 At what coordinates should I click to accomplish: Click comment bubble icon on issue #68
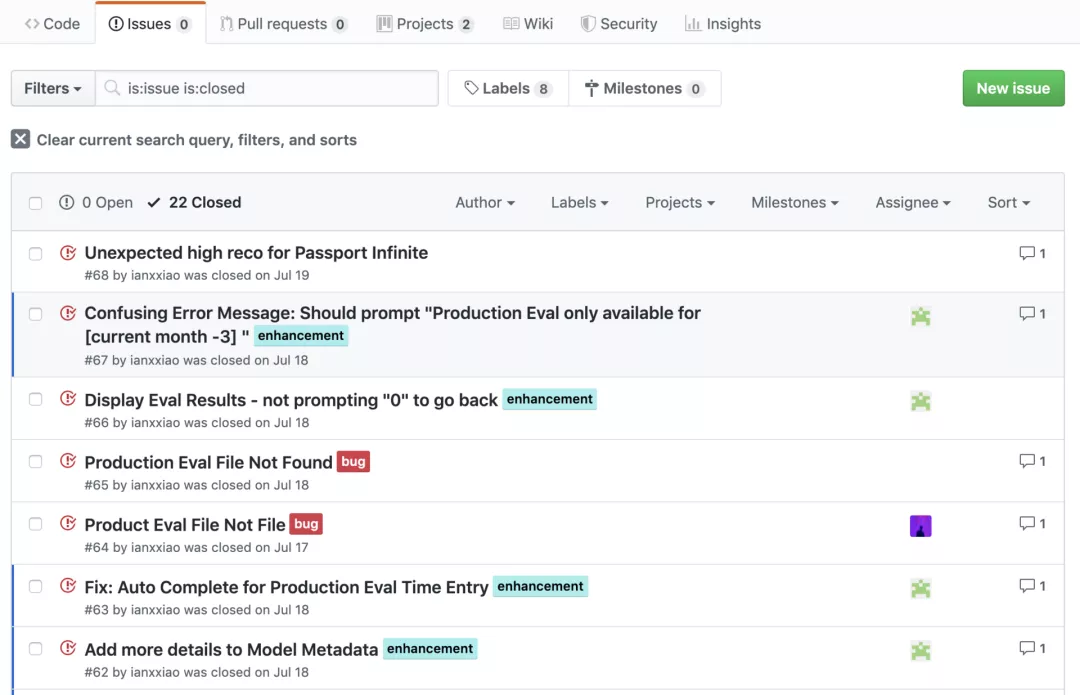1027,253
